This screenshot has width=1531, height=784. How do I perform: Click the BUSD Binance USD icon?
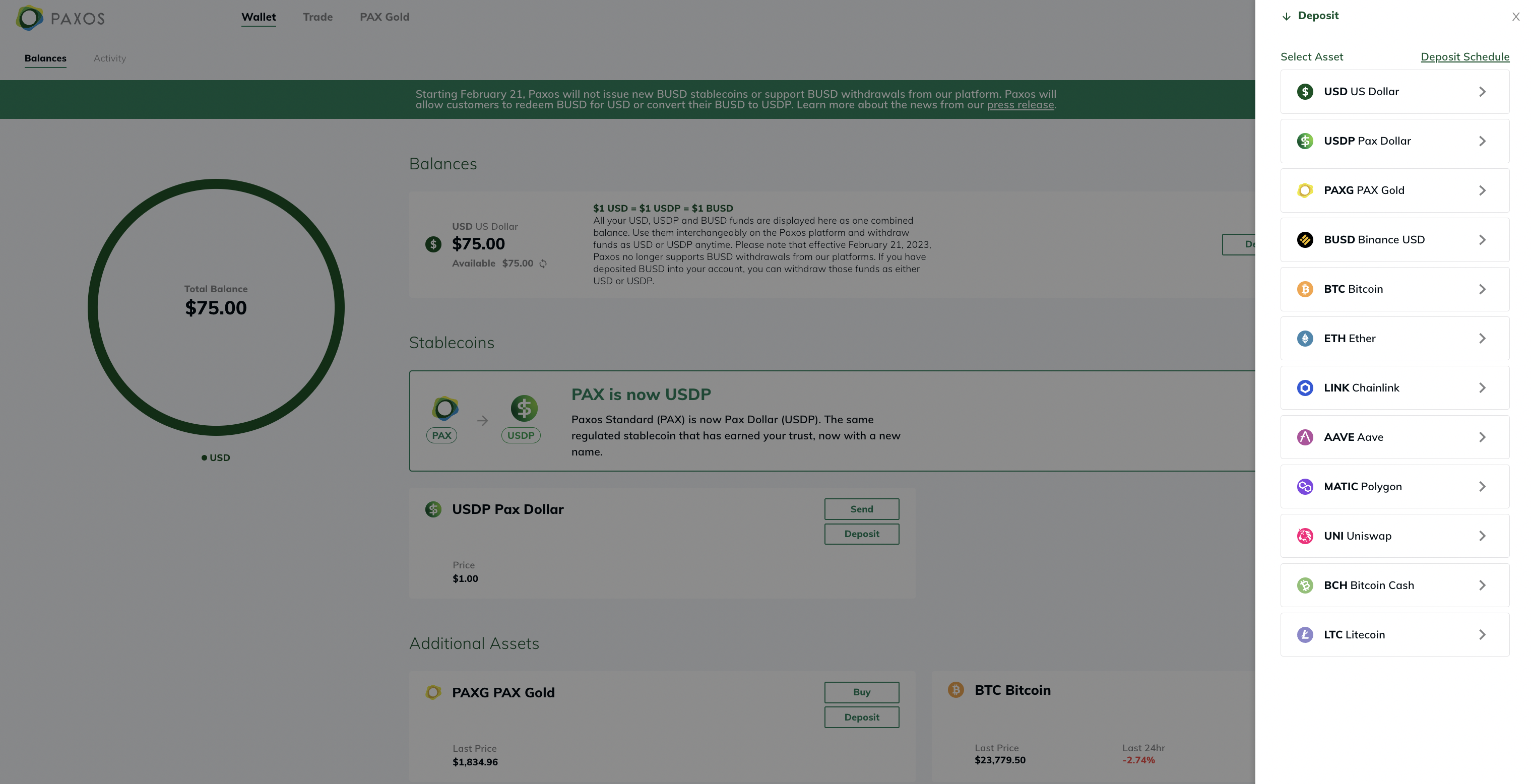coord(1305,239)
